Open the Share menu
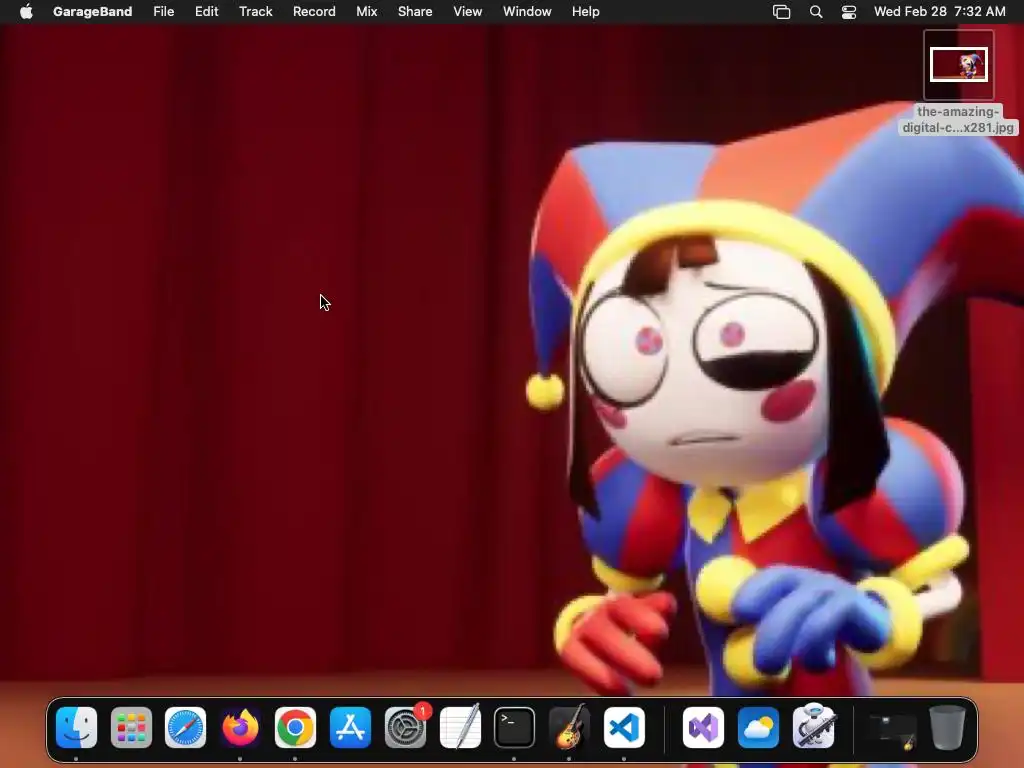The image size is (1024, 768). click(x=415, y=12)
